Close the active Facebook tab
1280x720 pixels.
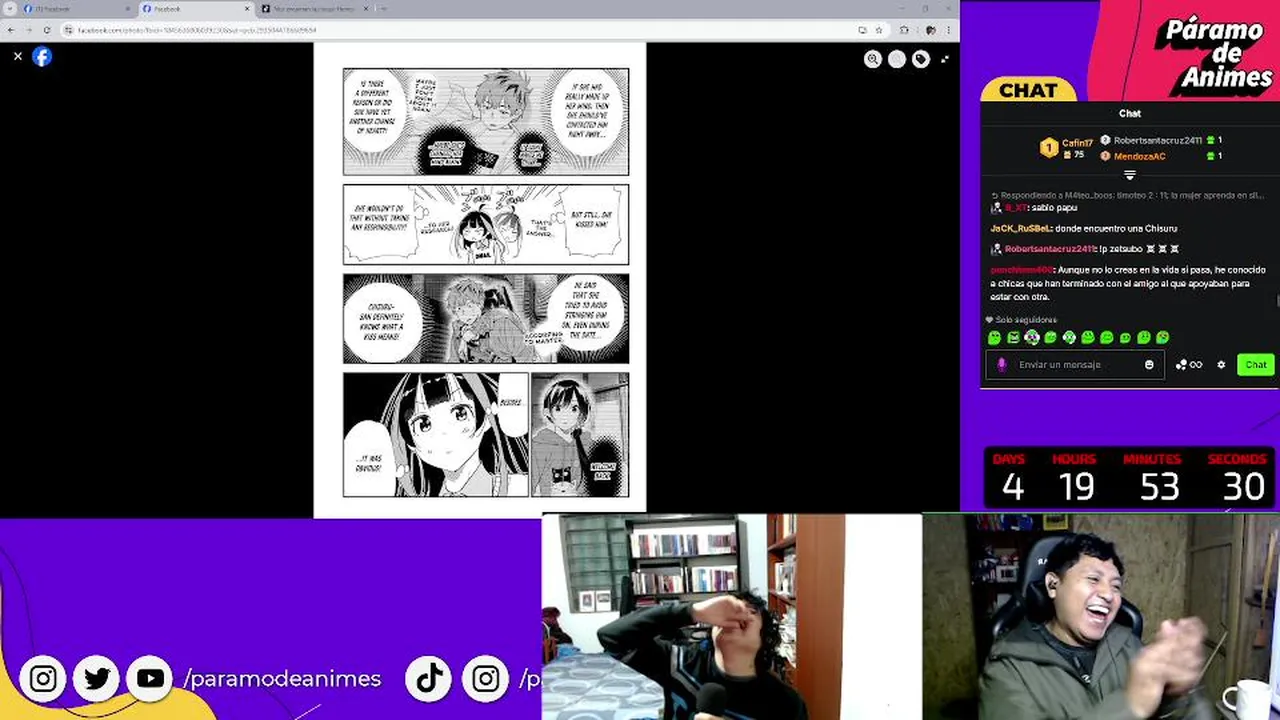click(246, 9)
